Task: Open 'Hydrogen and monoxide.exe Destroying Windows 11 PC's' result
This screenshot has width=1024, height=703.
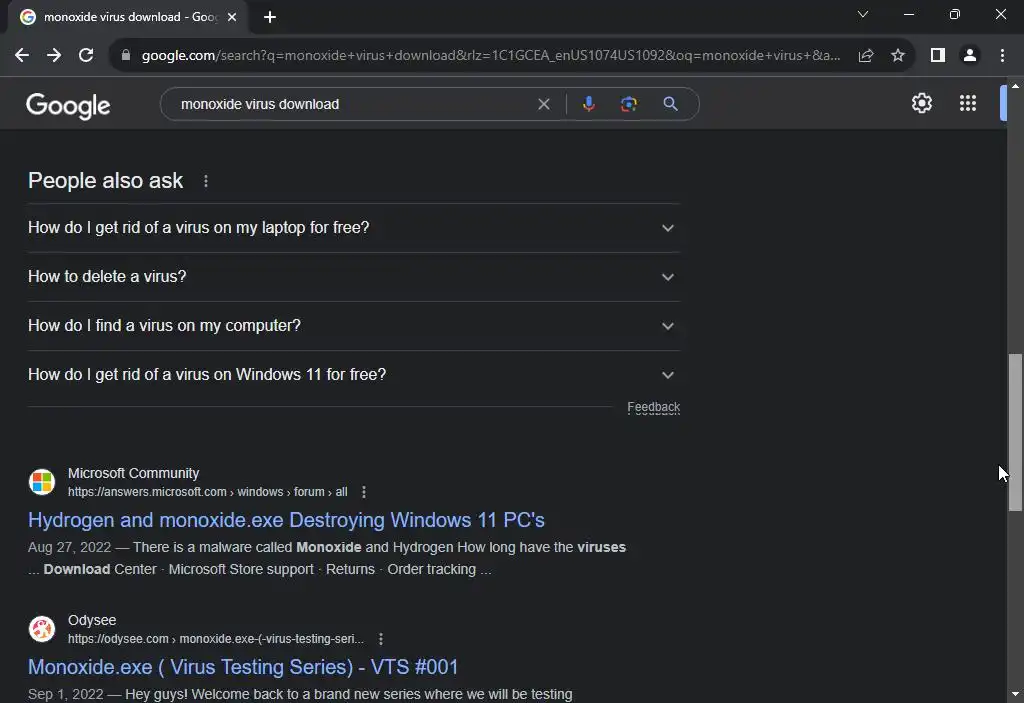Action: [x=286, y=520]
